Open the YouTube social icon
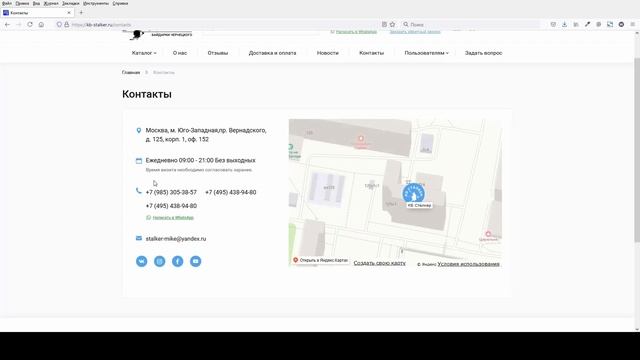Screen dimensions: 640x360 [x=196, y=261]
